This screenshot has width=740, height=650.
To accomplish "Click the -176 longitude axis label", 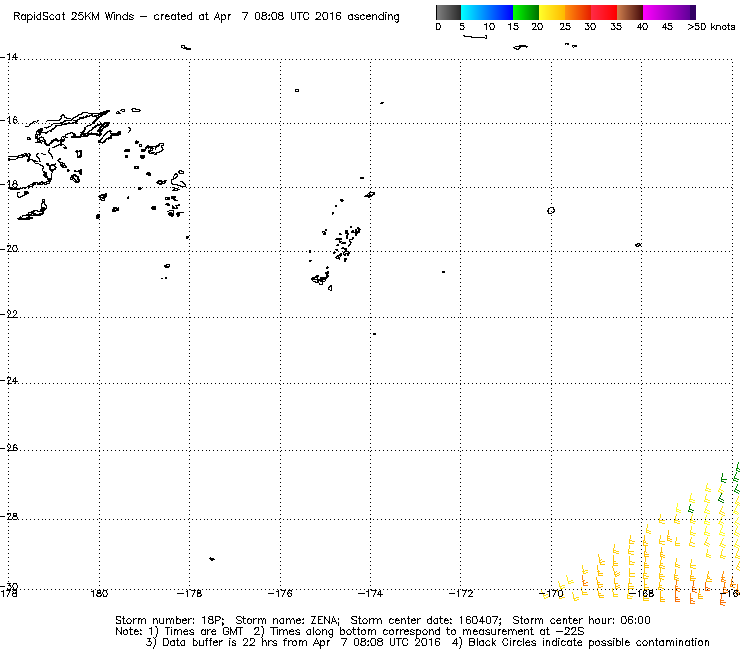I will click(280, 593).
